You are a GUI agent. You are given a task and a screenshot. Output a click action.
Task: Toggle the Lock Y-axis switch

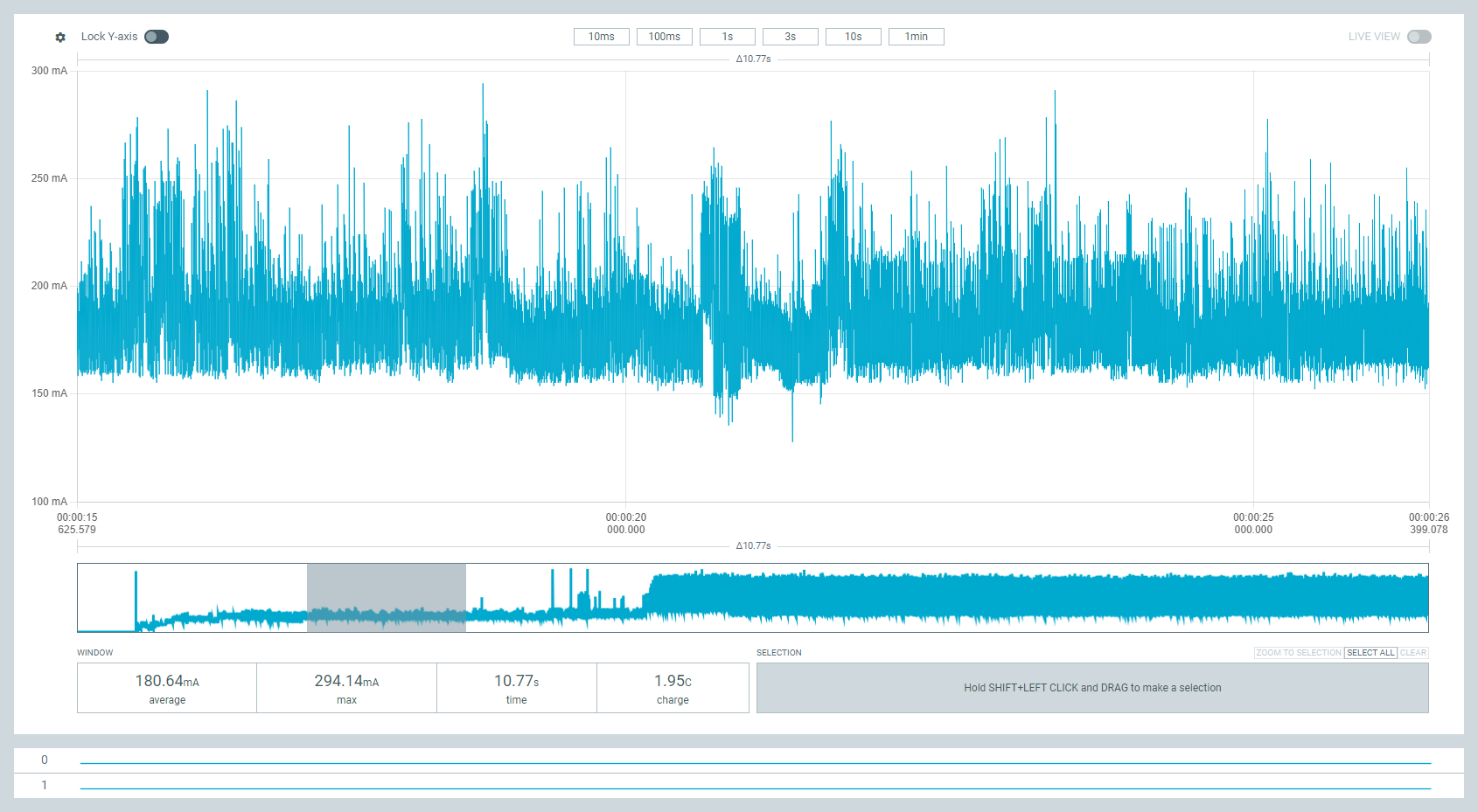[x=157, y=37]
